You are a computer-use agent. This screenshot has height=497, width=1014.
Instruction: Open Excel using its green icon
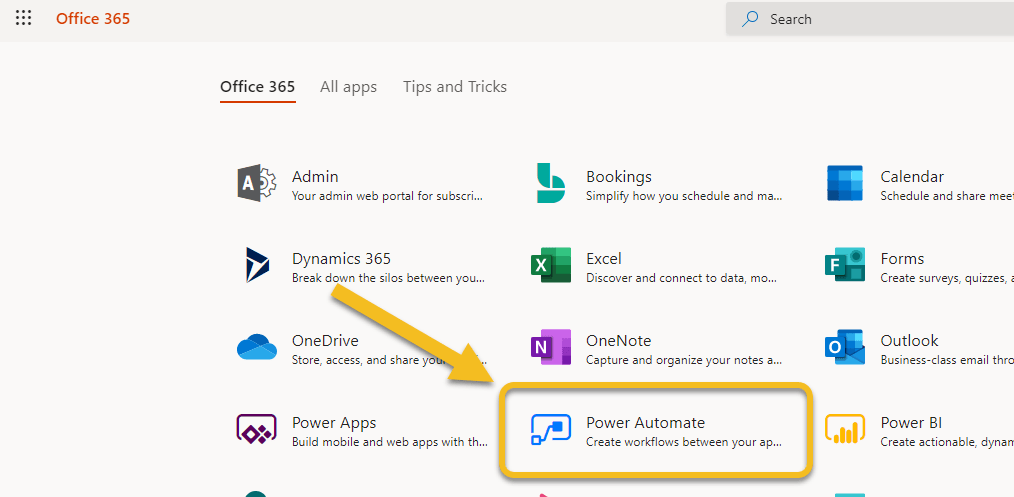click(551, 265)
